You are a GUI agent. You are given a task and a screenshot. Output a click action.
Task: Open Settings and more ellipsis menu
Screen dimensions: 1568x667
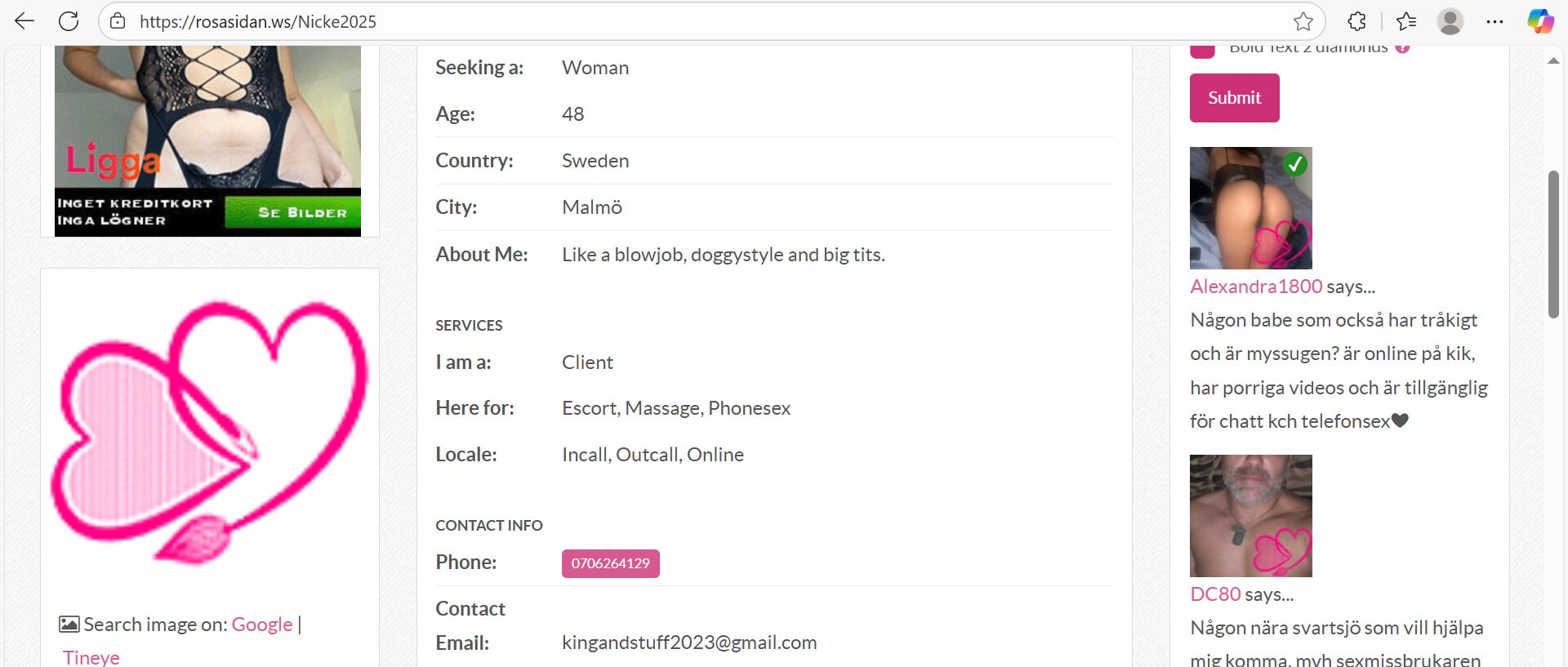click(1494, 21)
